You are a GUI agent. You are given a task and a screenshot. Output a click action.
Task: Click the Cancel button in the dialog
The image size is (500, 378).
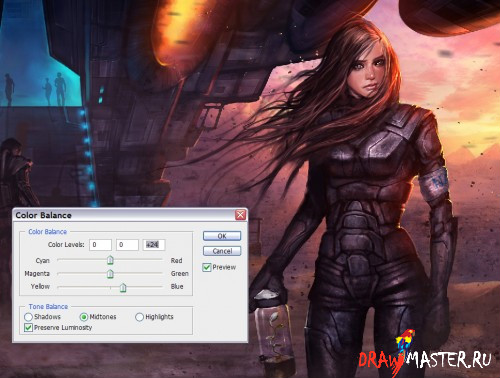coord(222,251)
